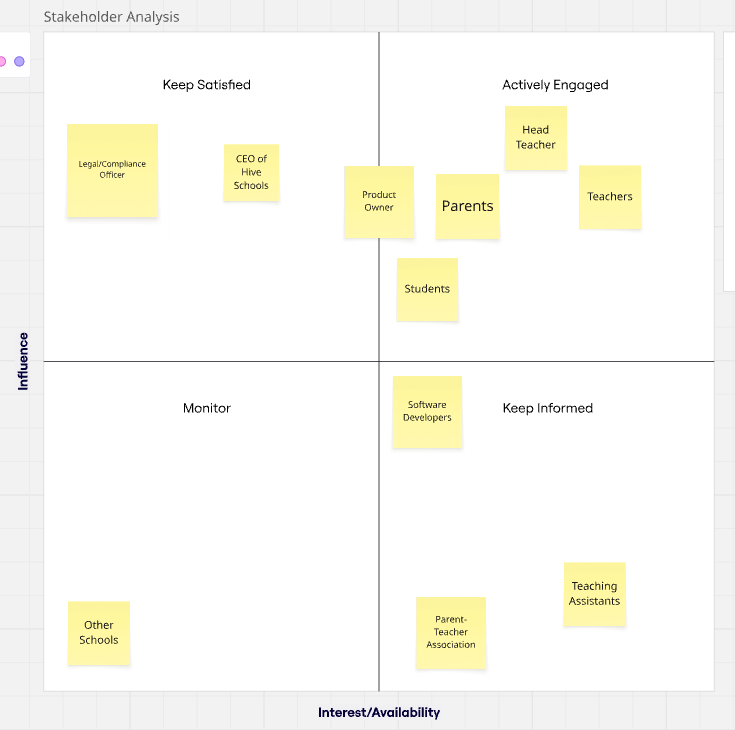Click the Interest/Availability axis label

pyautogui.click(x=379, y=712)
